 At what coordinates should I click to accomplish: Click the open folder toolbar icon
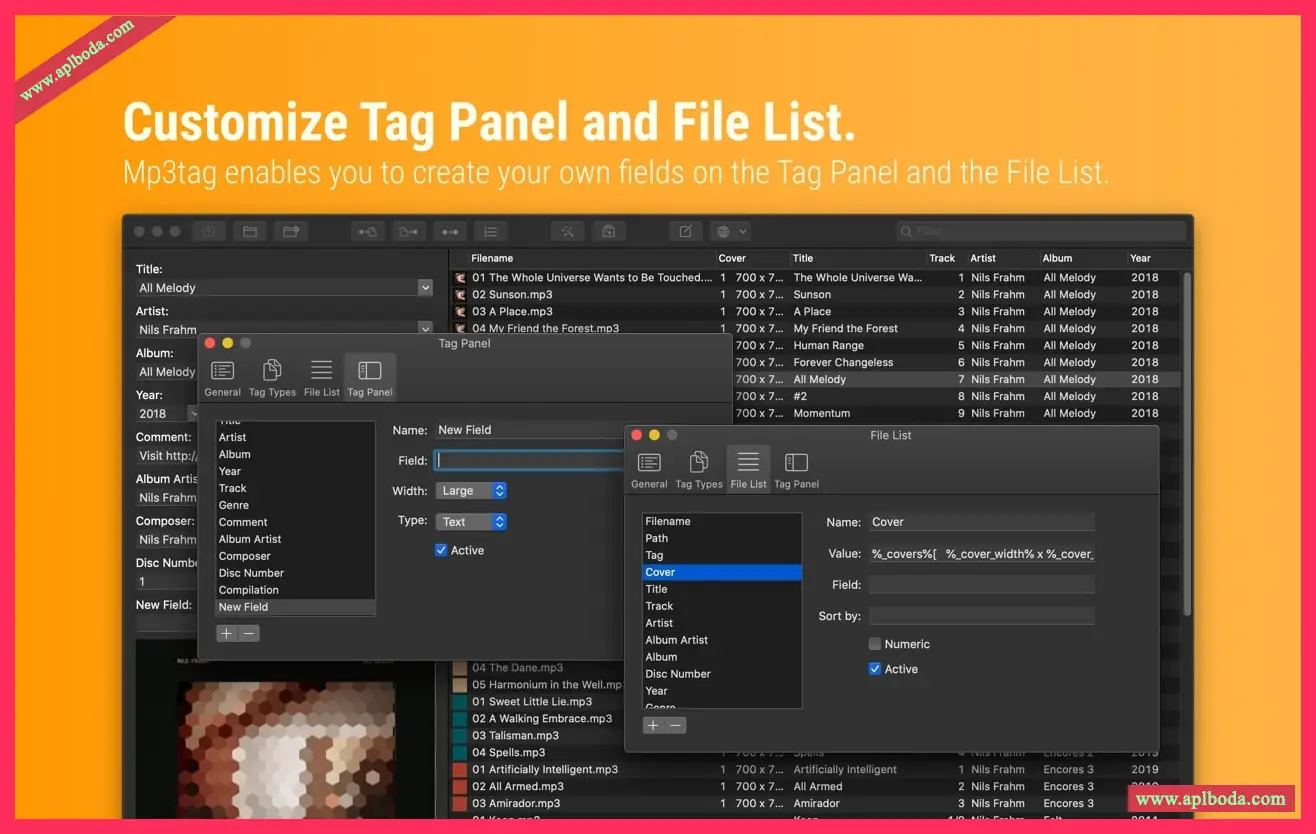coord(250,231)
